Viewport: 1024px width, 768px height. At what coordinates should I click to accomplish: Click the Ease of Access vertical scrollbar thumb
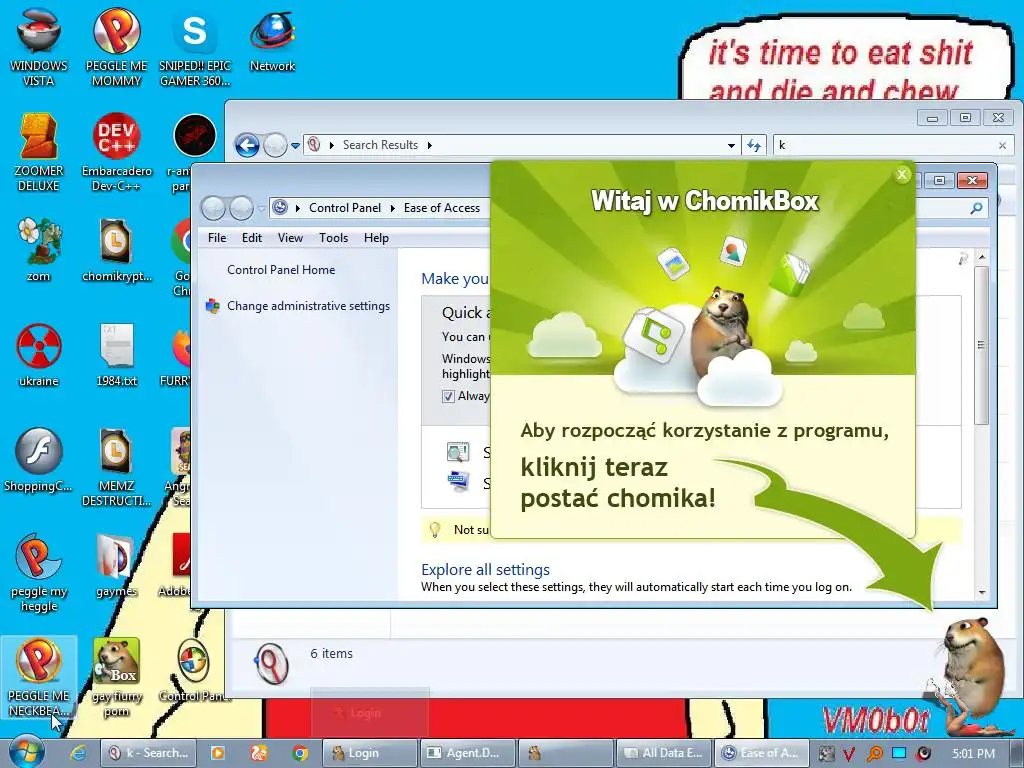(981, 345)
